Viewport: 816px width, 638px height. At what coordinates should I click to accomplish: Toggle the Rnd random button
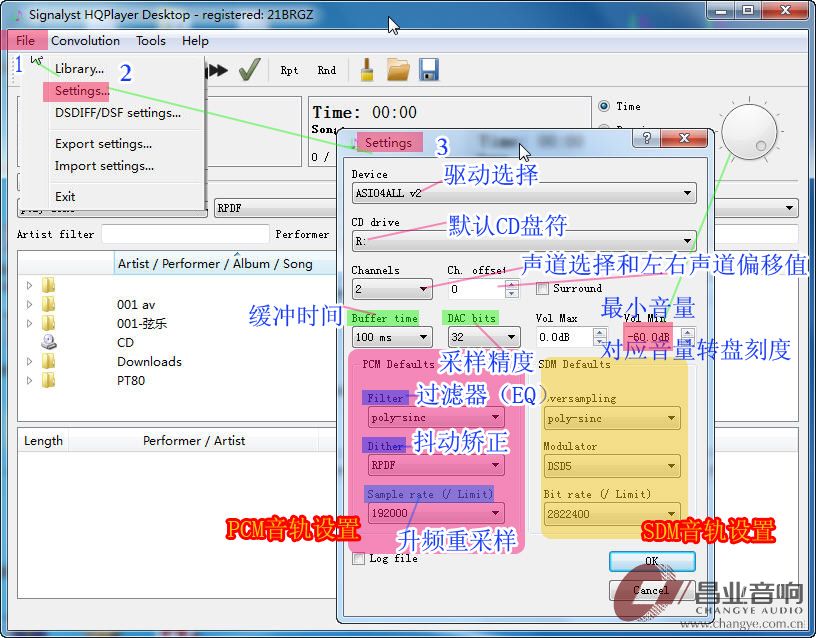point(327,70)
